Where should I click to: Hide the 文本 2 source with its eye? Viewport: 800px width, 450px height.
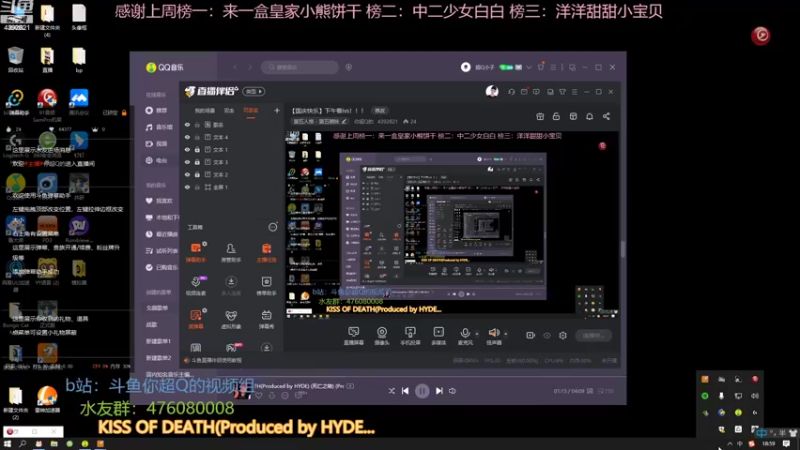[187, 174]
